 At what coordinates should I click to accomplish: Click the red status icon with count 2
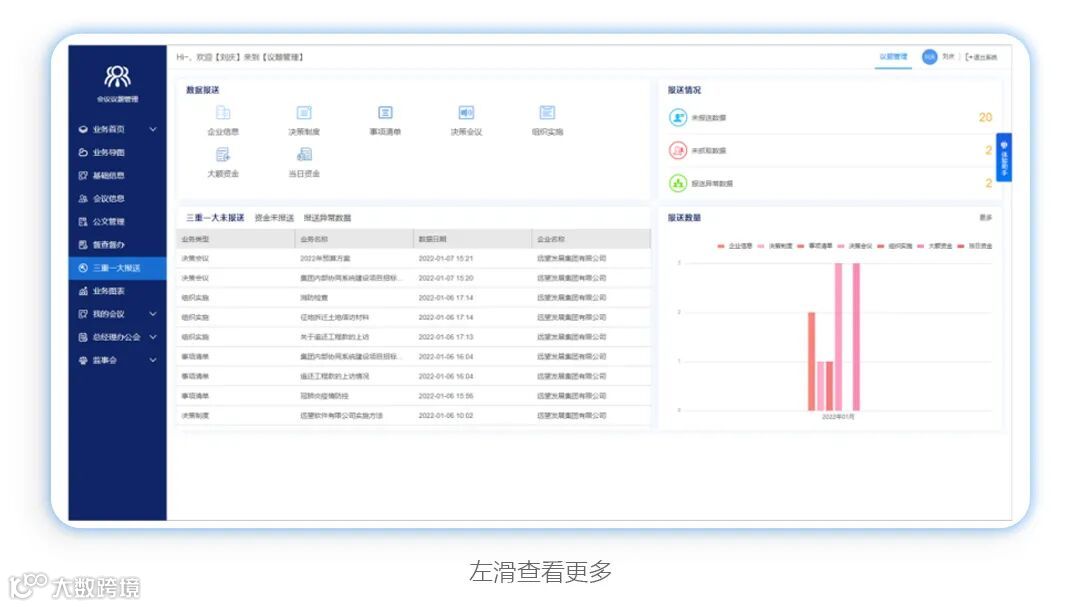point(678,150)
